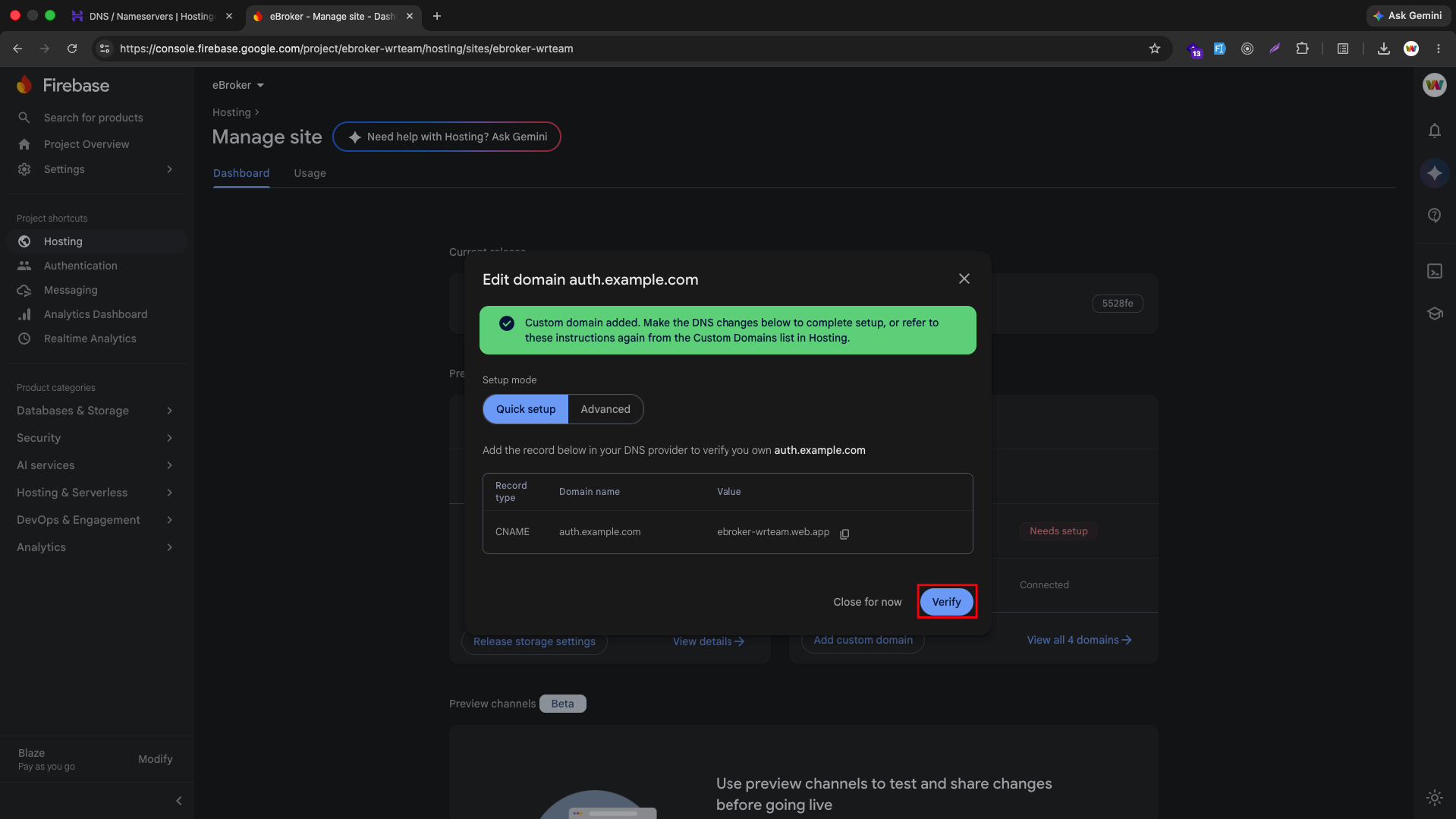
Task: Go to Project Overview
Action: coord(86,144)
